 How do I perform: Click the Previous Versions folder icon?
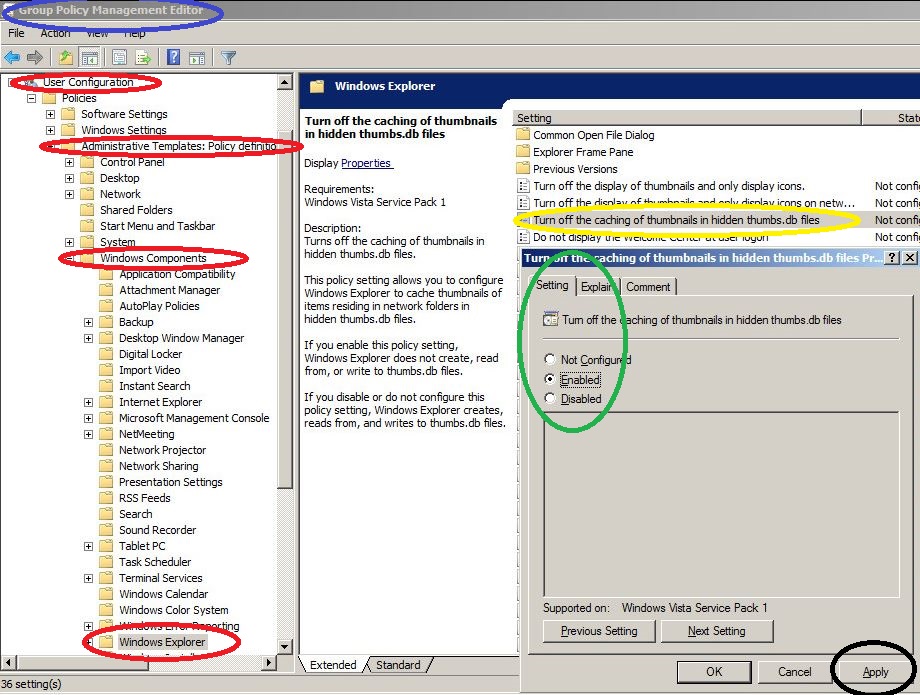pos(523,169)
